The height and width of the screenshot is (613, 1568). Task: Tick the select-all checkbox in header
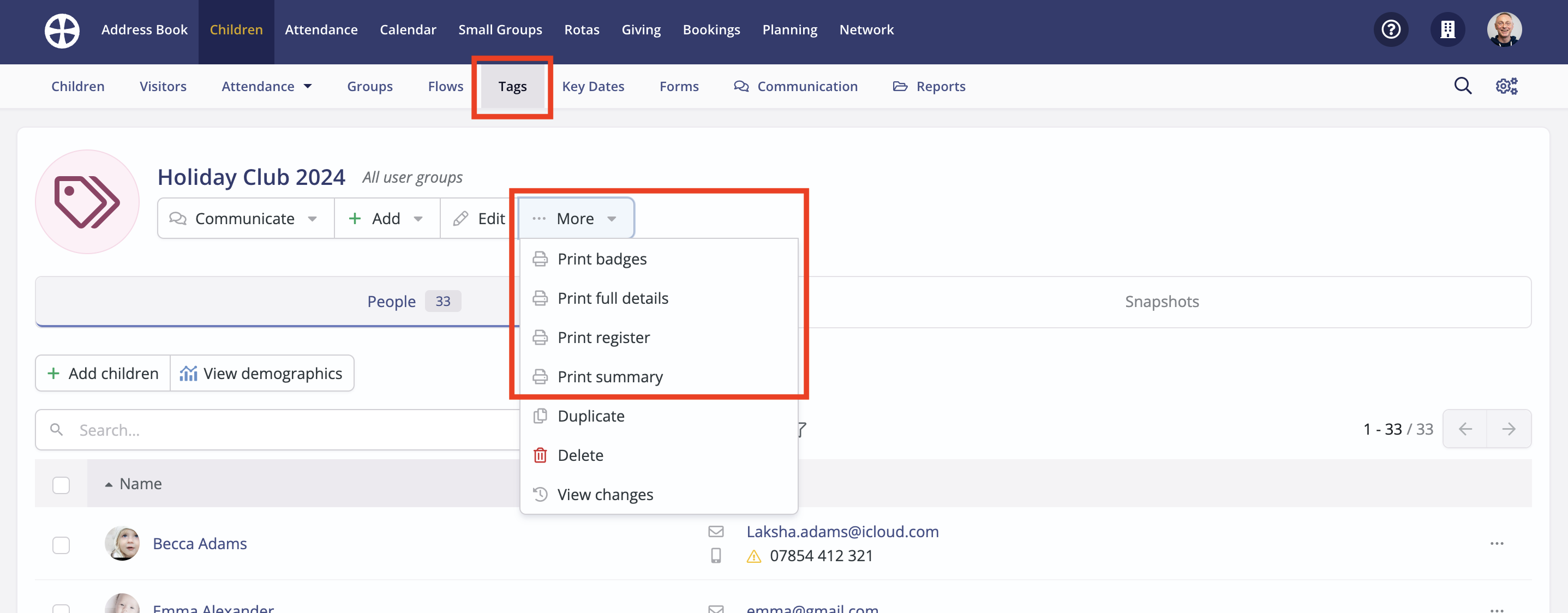click(61, 484)
